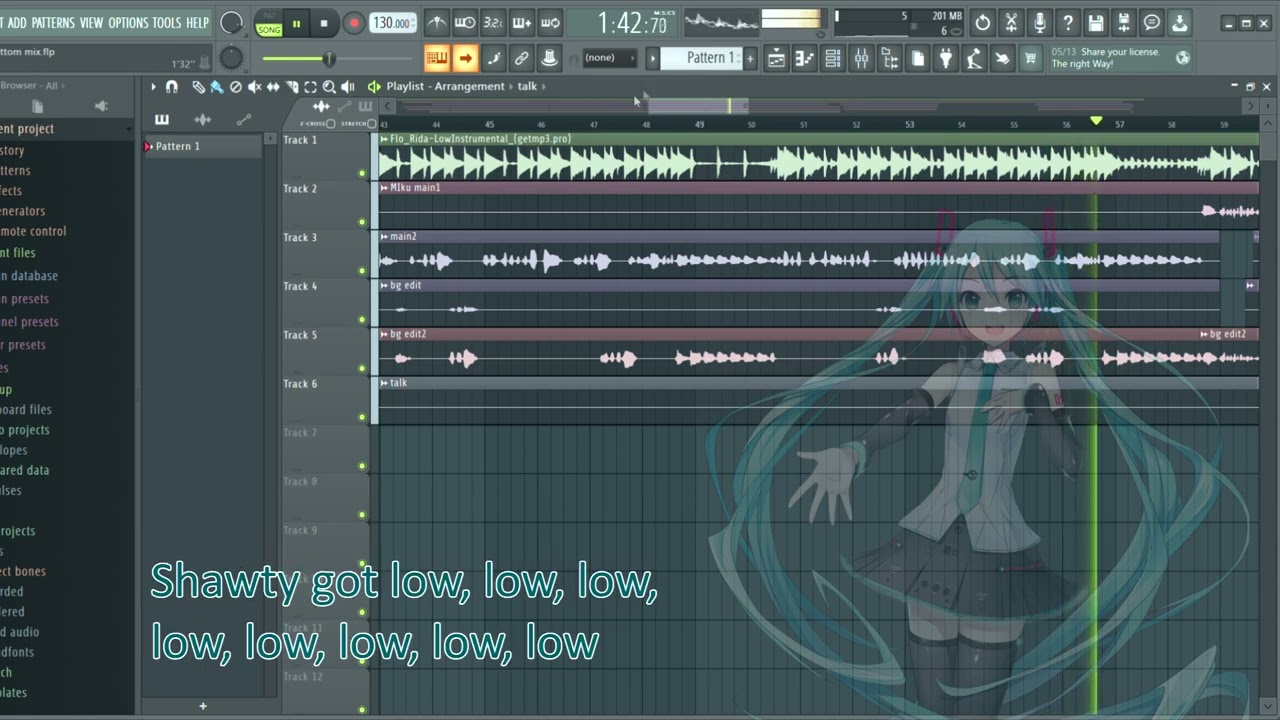Viewport: 1280px width, 720px height.
Task: Select the playlist Paint brush tool
Action: tap(217, 87)
